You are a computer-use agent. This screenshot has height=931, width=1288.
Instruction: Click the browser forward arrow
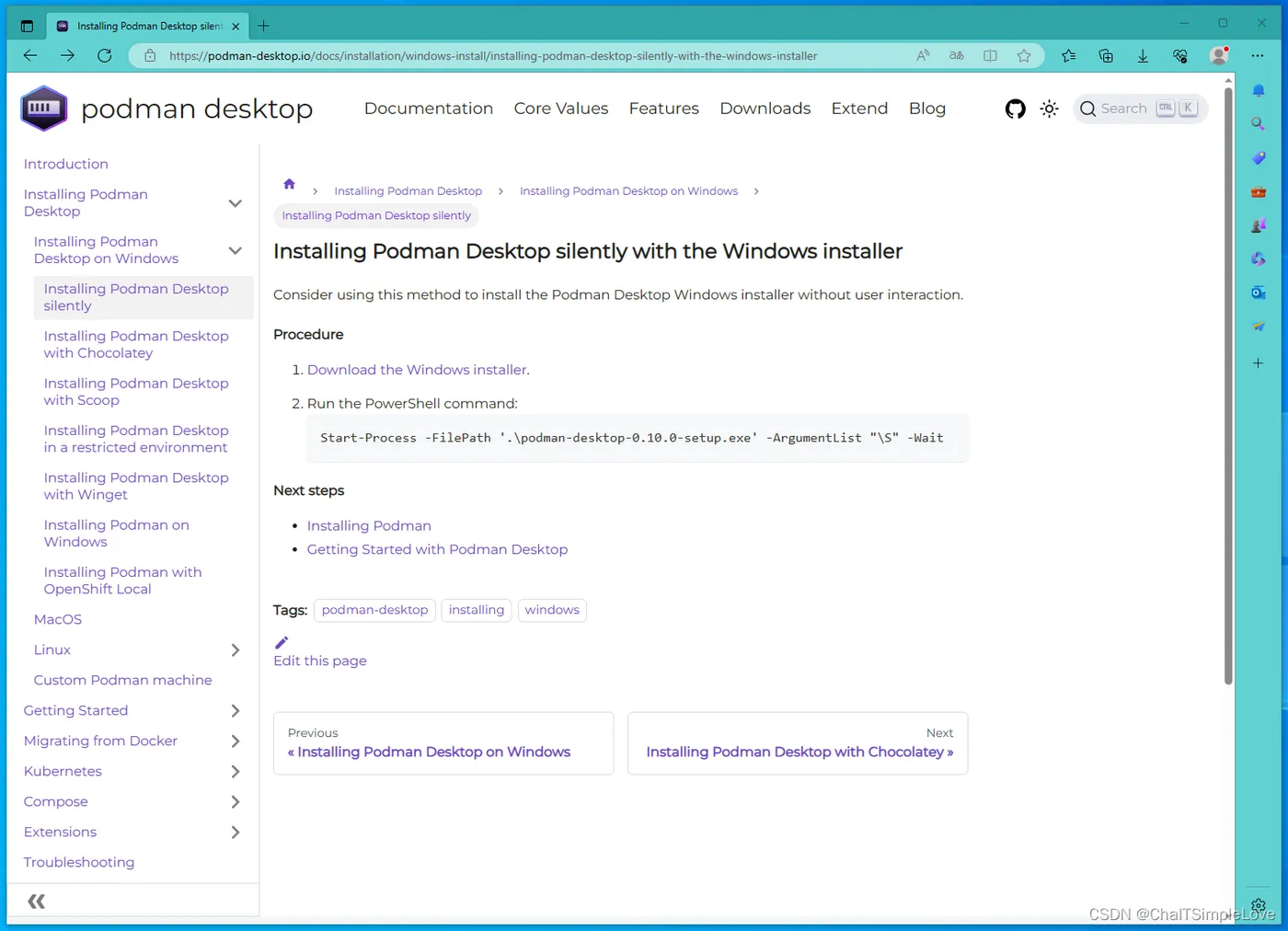click(67, 56)
